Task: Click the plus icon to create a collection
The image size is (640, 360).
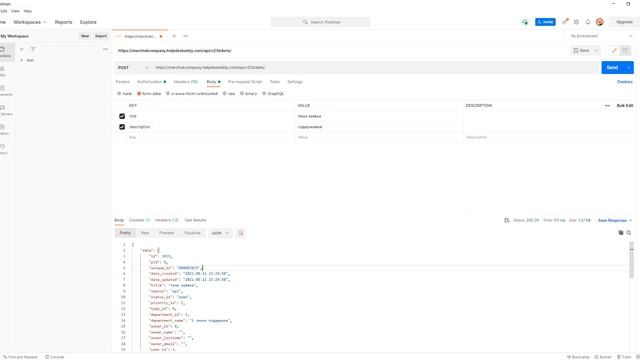Action: tap(22, 49)
